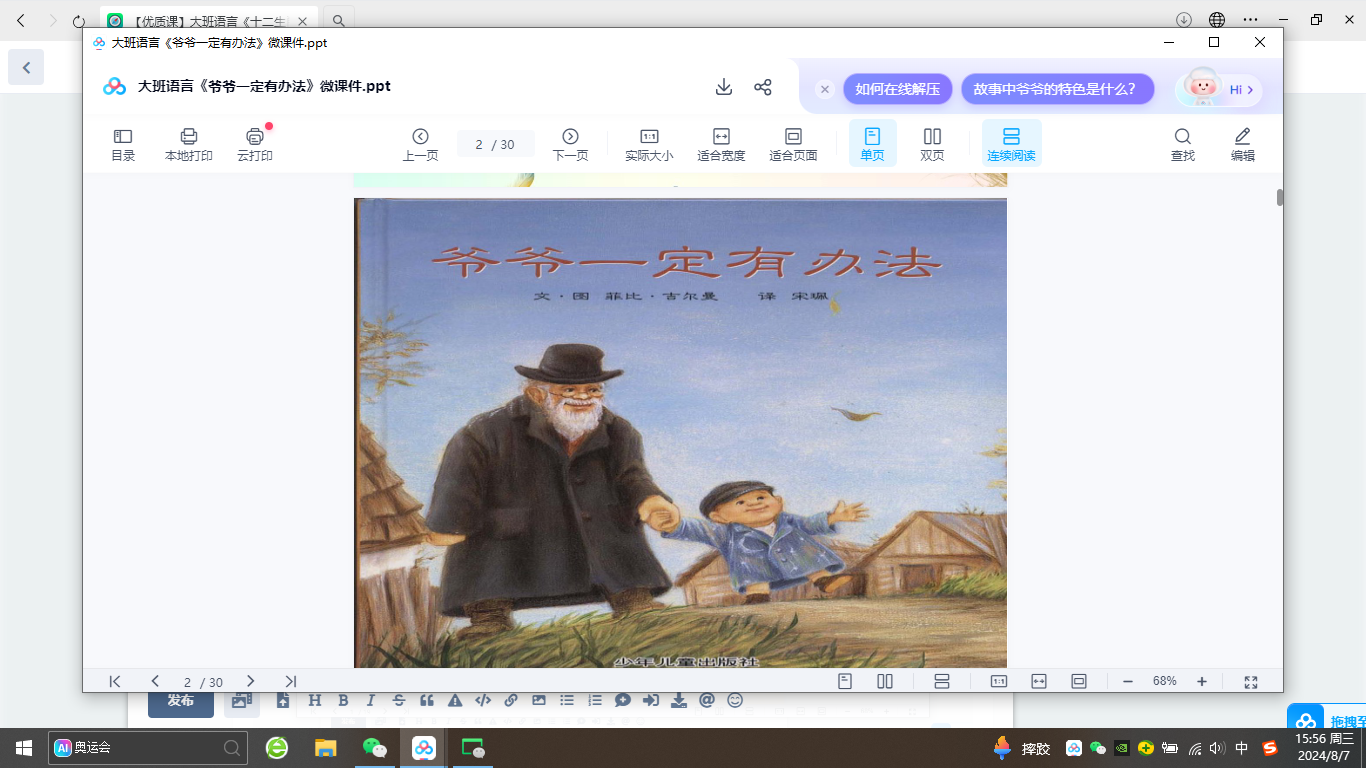Viewport: 1366px width, 768px height.
Task: Click the 发布 publish button in background page
Action: (181, 701)
